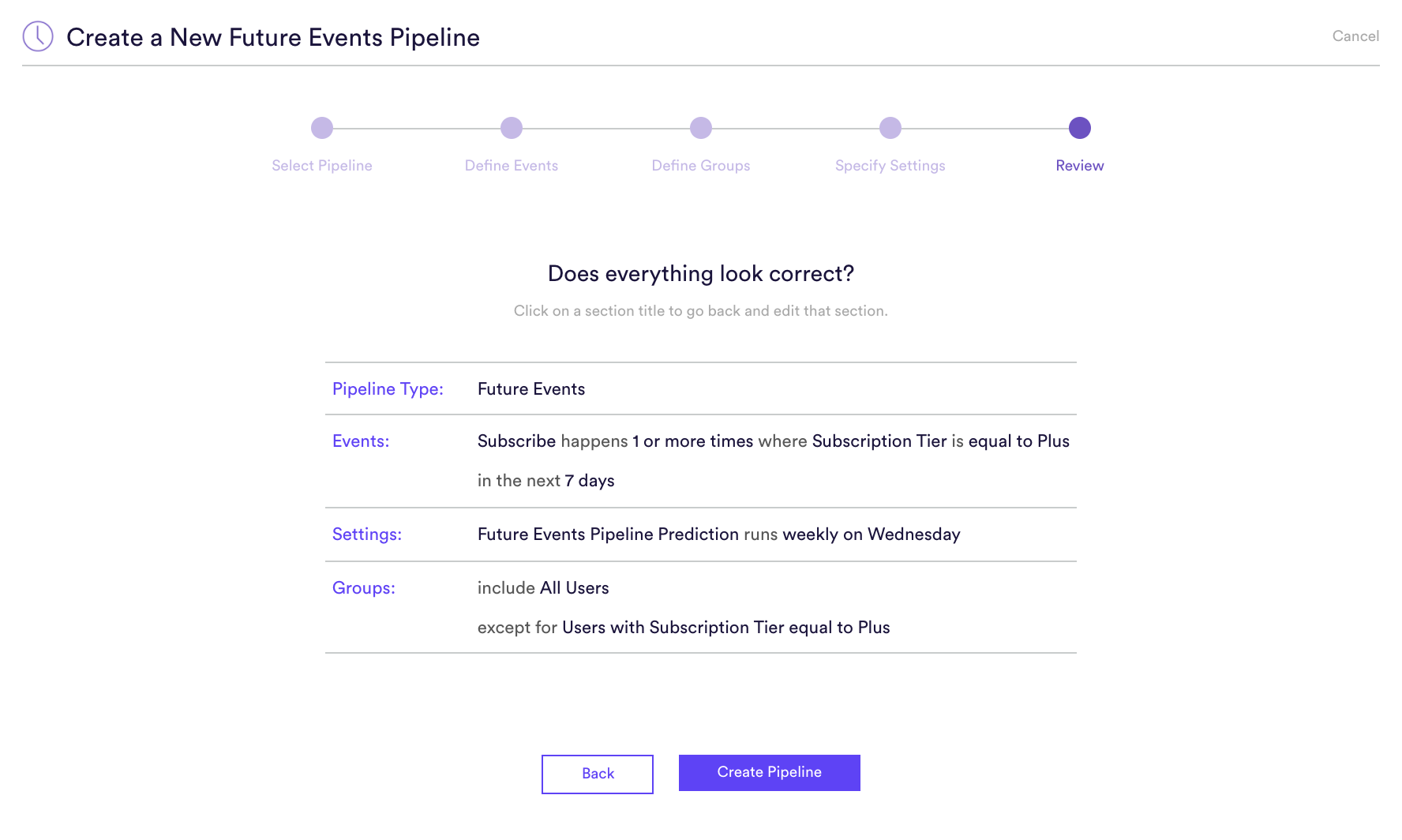Open the Settings section title to edit
This screenshot has height=840, width=1402.
pyautogui.click(x=367, y=534)
